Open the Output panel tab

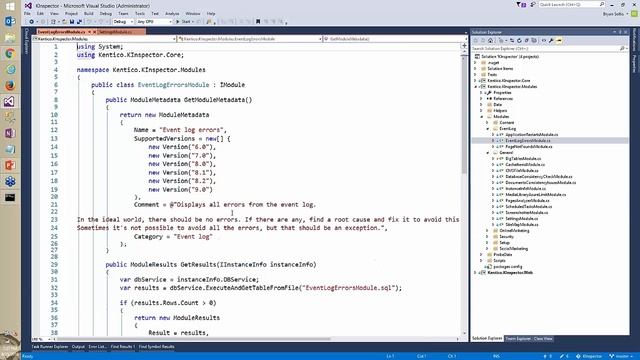pos(78,347)
